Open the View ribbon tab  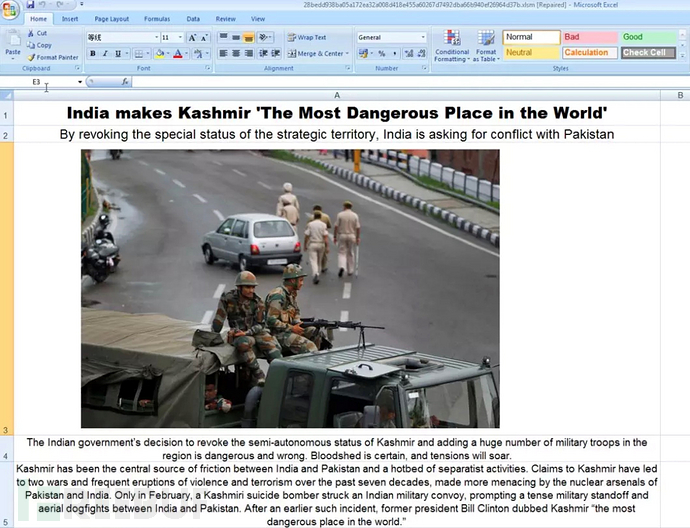coord(258,19)
